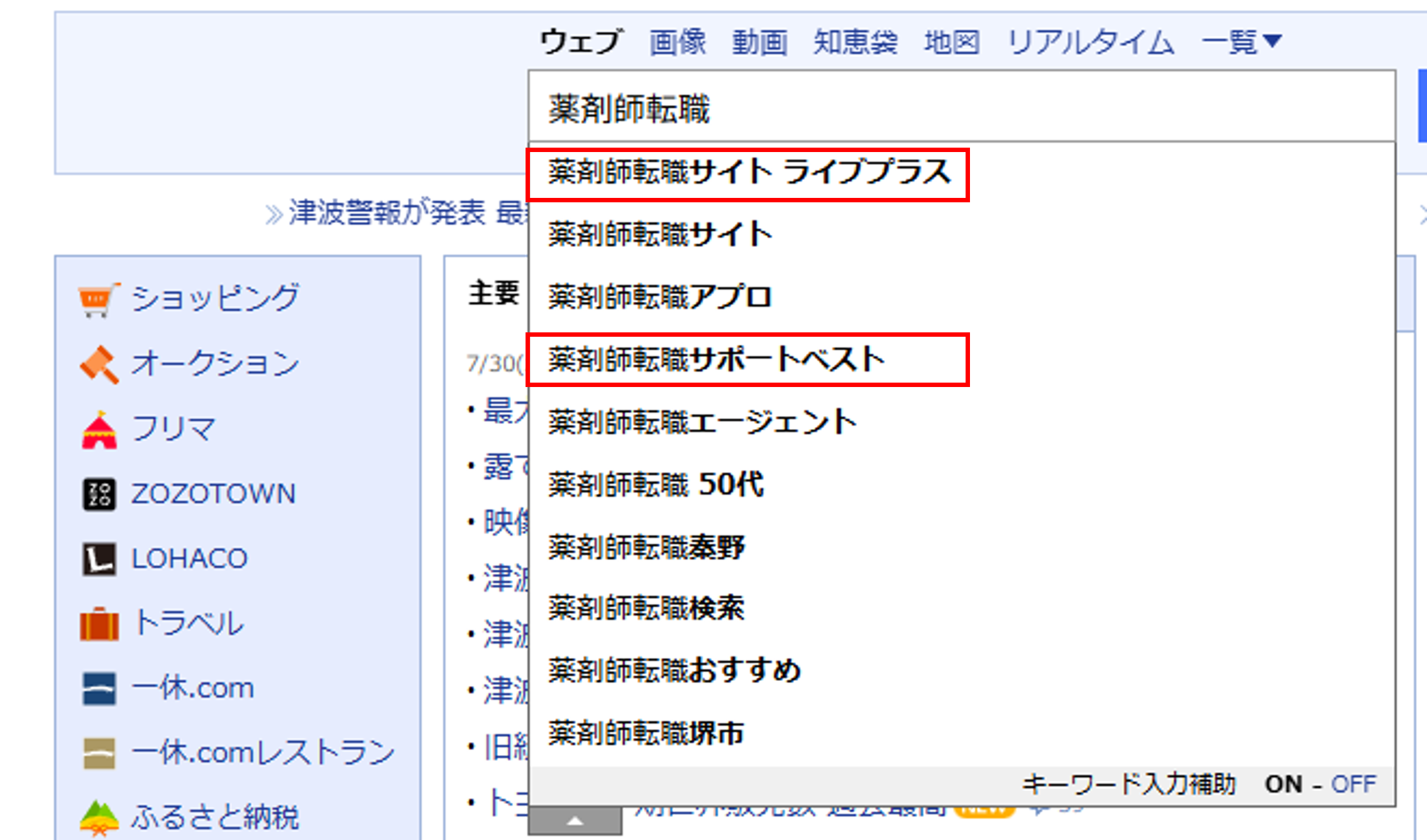This screenshot has height=840, width=1427.
Task: Choose suggestion 薬剤師転職検索
Action: pos(962,608)
